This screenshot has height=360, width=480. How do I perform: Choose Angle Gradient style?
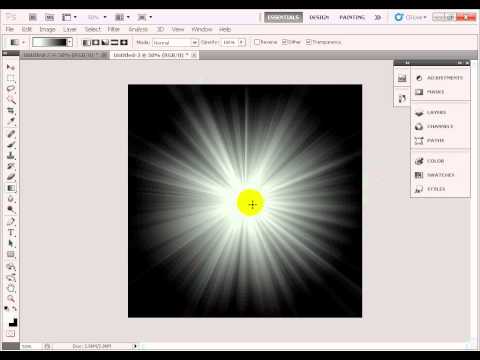coord(105,42)
